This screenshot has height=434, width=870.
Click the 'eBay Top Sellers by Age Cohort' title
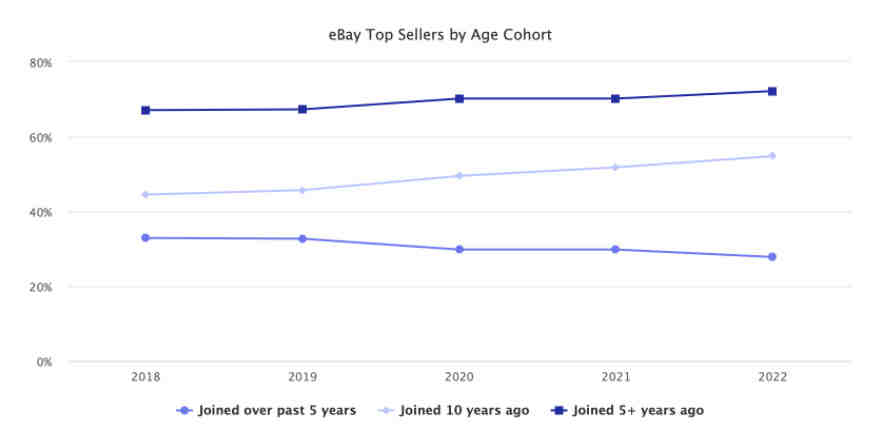(x=440, y=35)
